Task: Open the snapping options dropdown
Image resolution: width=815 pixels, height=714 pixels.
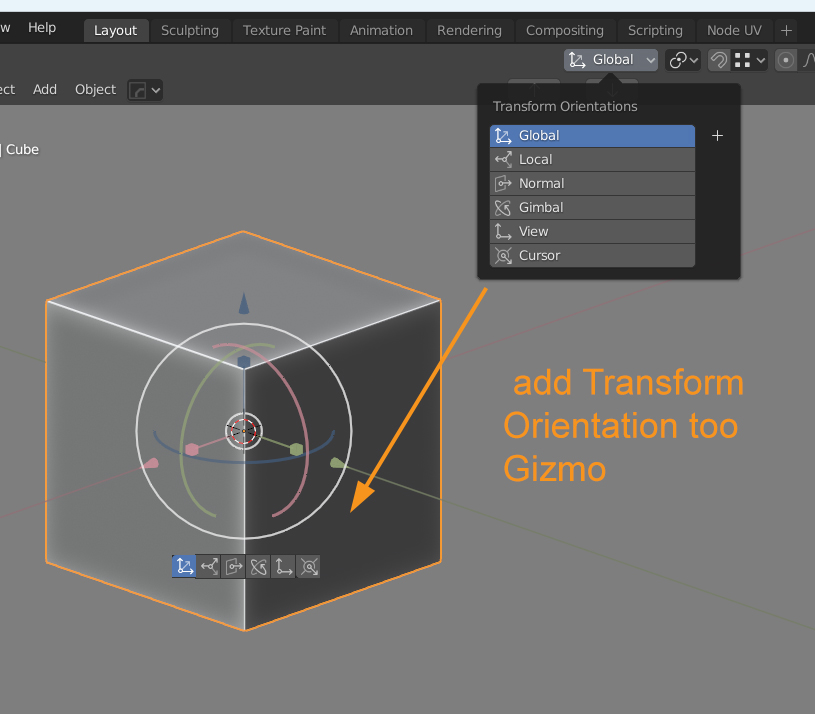Action: click(x=750, y=60)
